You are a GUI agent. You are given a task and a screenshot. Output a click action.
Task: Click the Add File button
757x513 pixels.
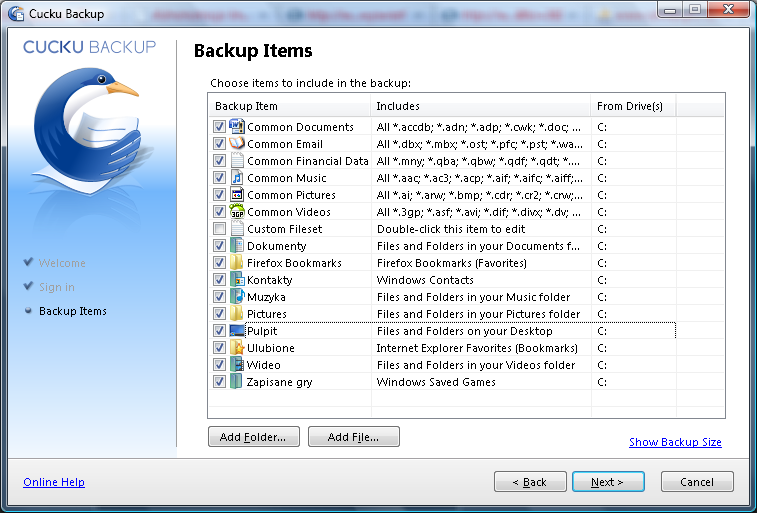(353, 437)
